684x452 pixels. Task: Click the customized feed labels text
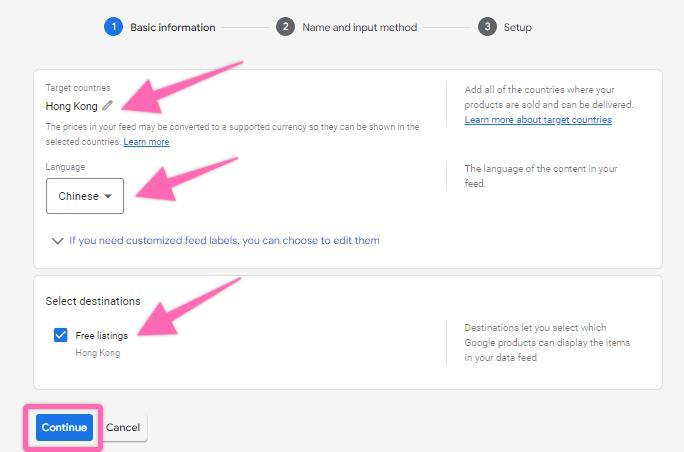[224, 240]
